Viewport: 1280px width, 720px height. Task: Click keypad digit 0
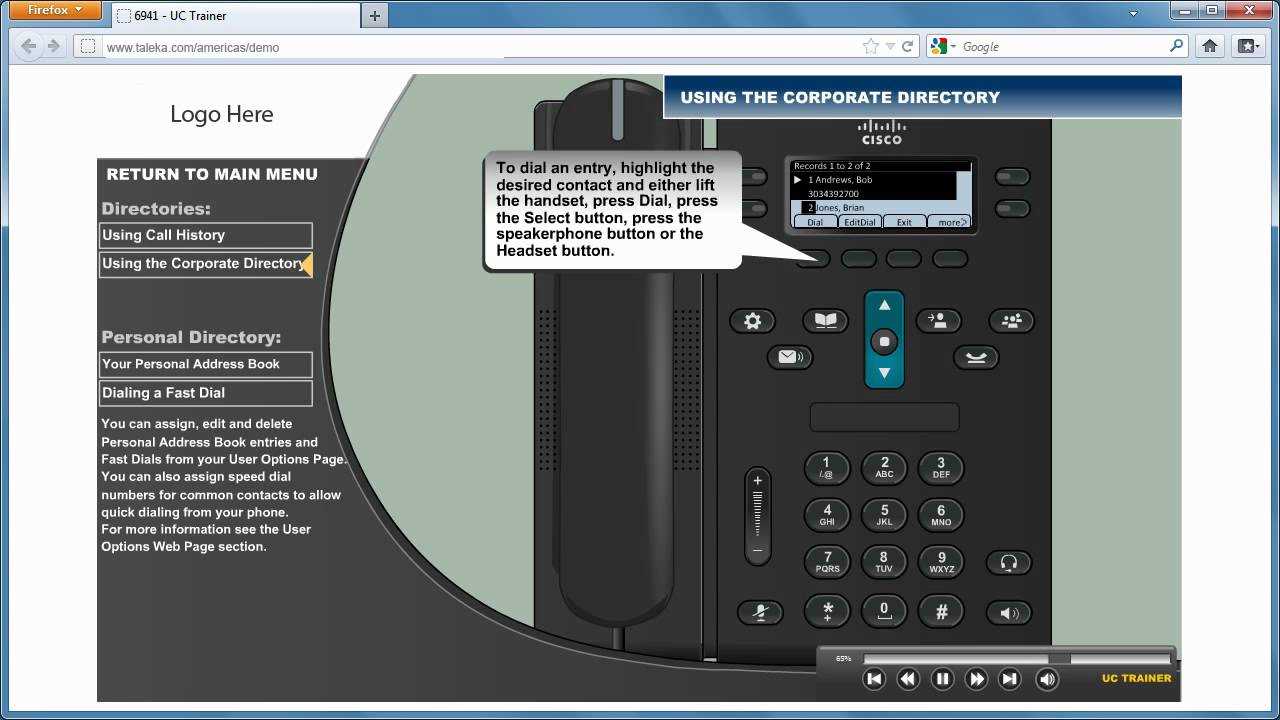coord(884,611)
